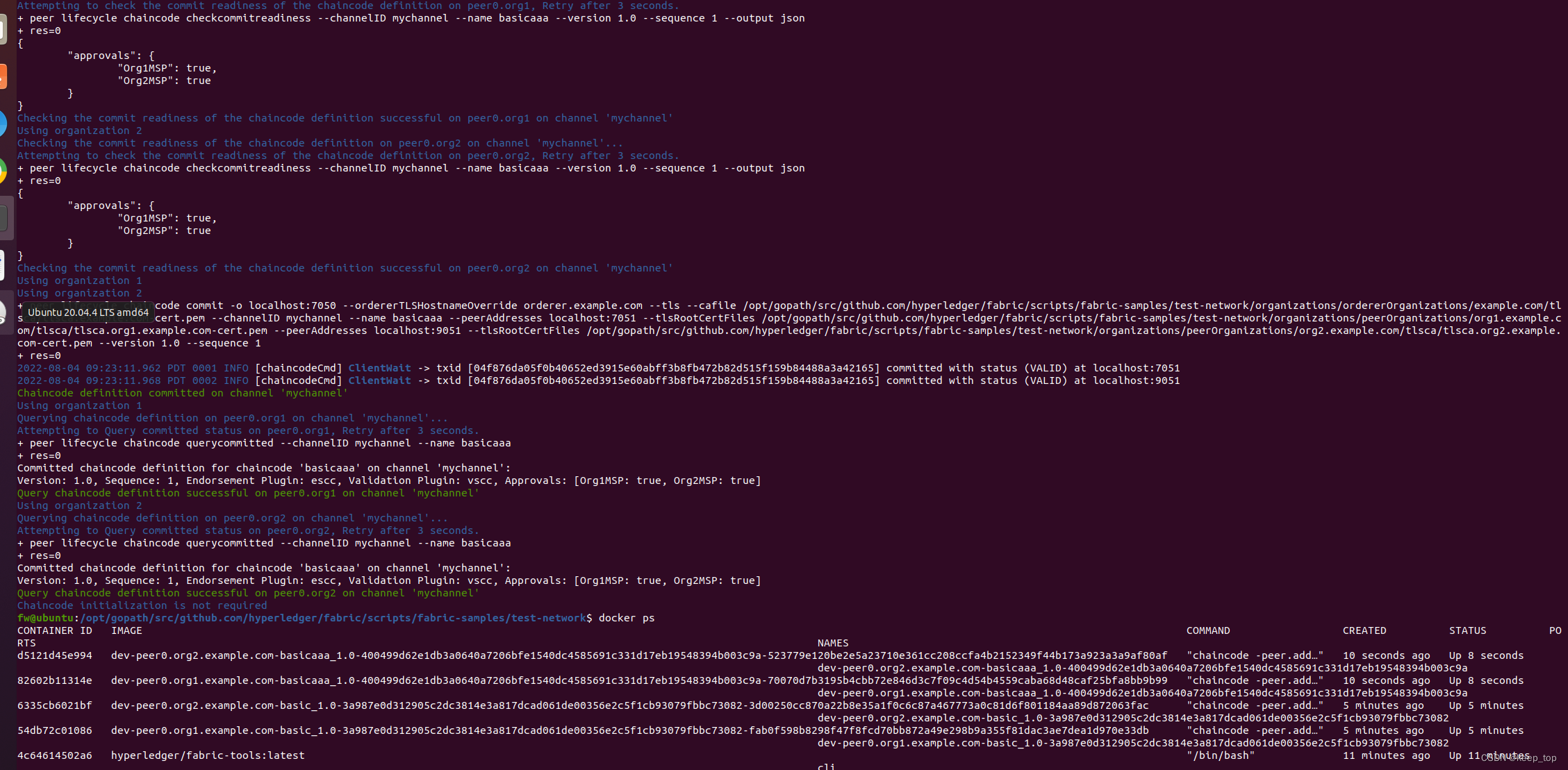The width and height of the screenshot is (1568, 770).
Task: Select container ID d5121d45e994 in docker output
Action: (x=55, y=655)
